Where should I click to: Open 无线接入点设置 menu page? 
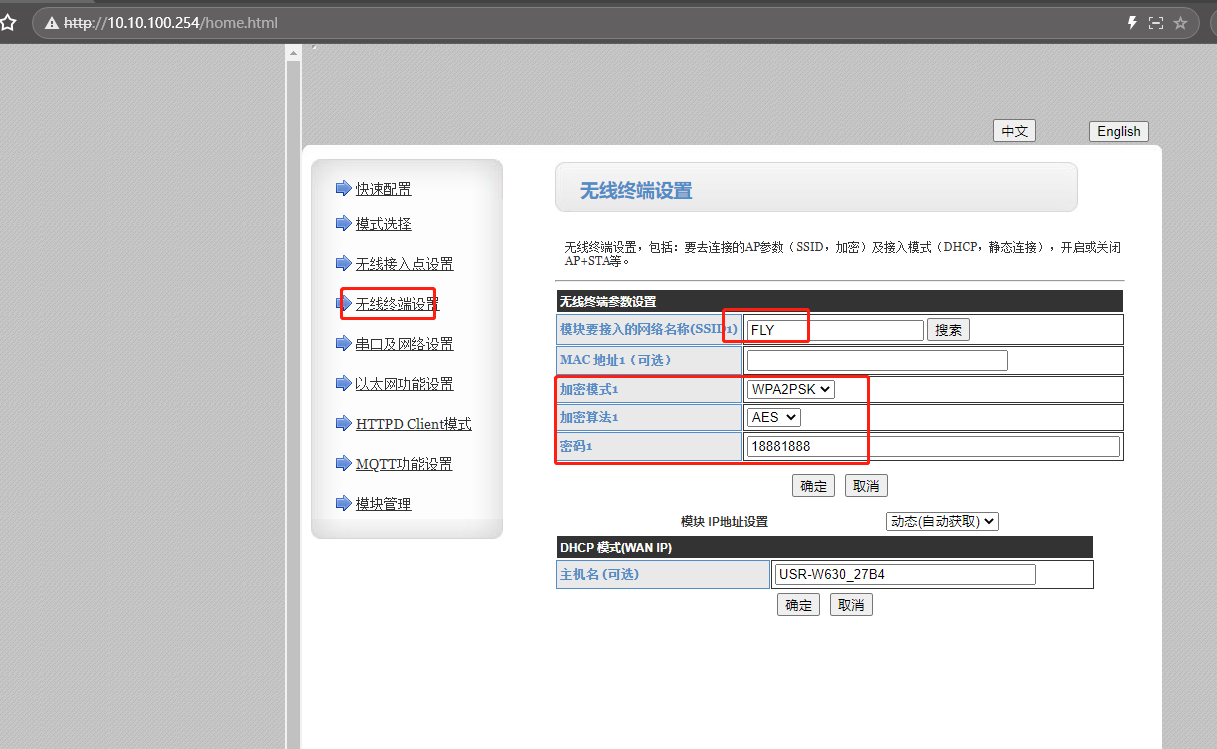click(404, 264)
